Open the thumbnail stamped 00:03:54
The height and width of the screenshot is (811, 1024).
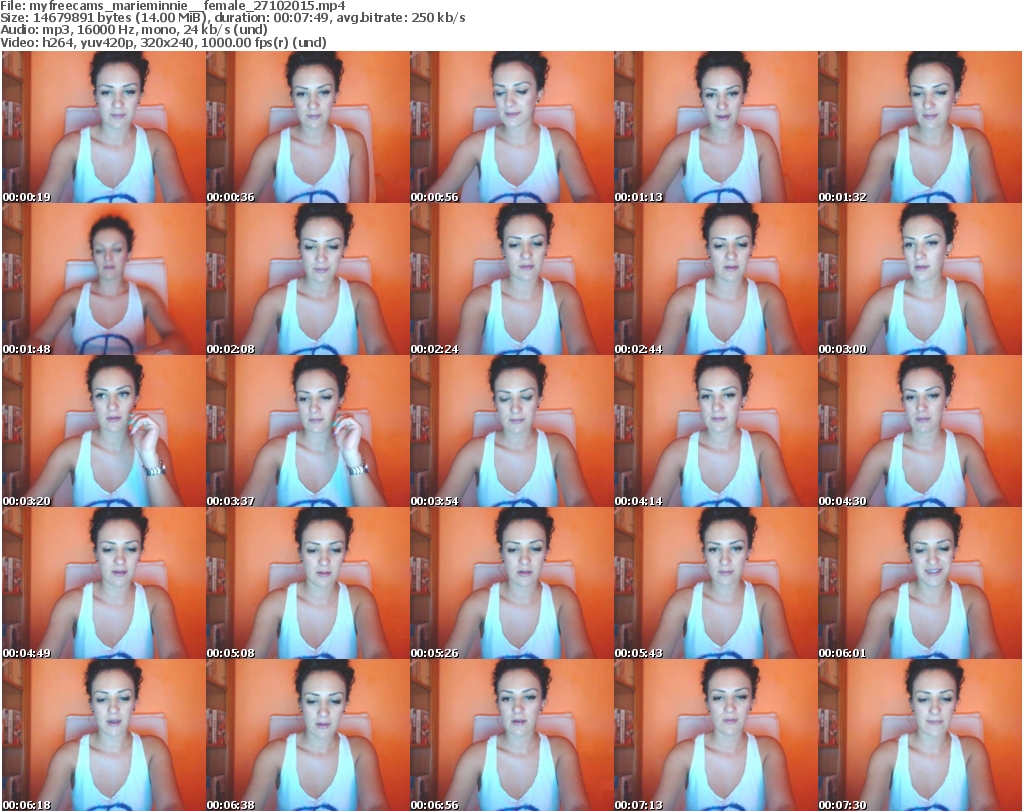click(511, 432)
